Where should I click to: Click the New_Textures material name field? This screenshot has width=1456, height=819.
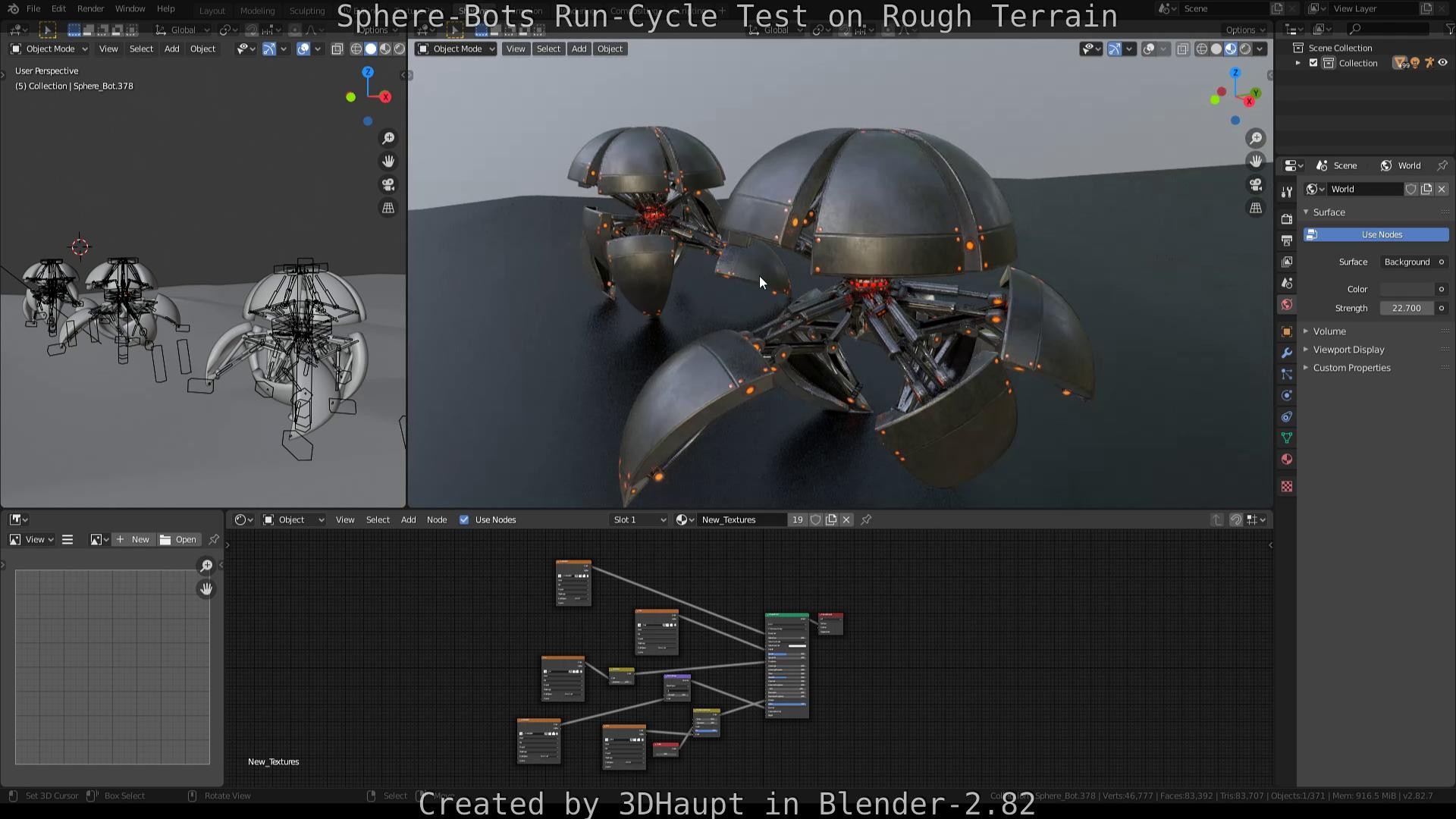pos(739,519)
